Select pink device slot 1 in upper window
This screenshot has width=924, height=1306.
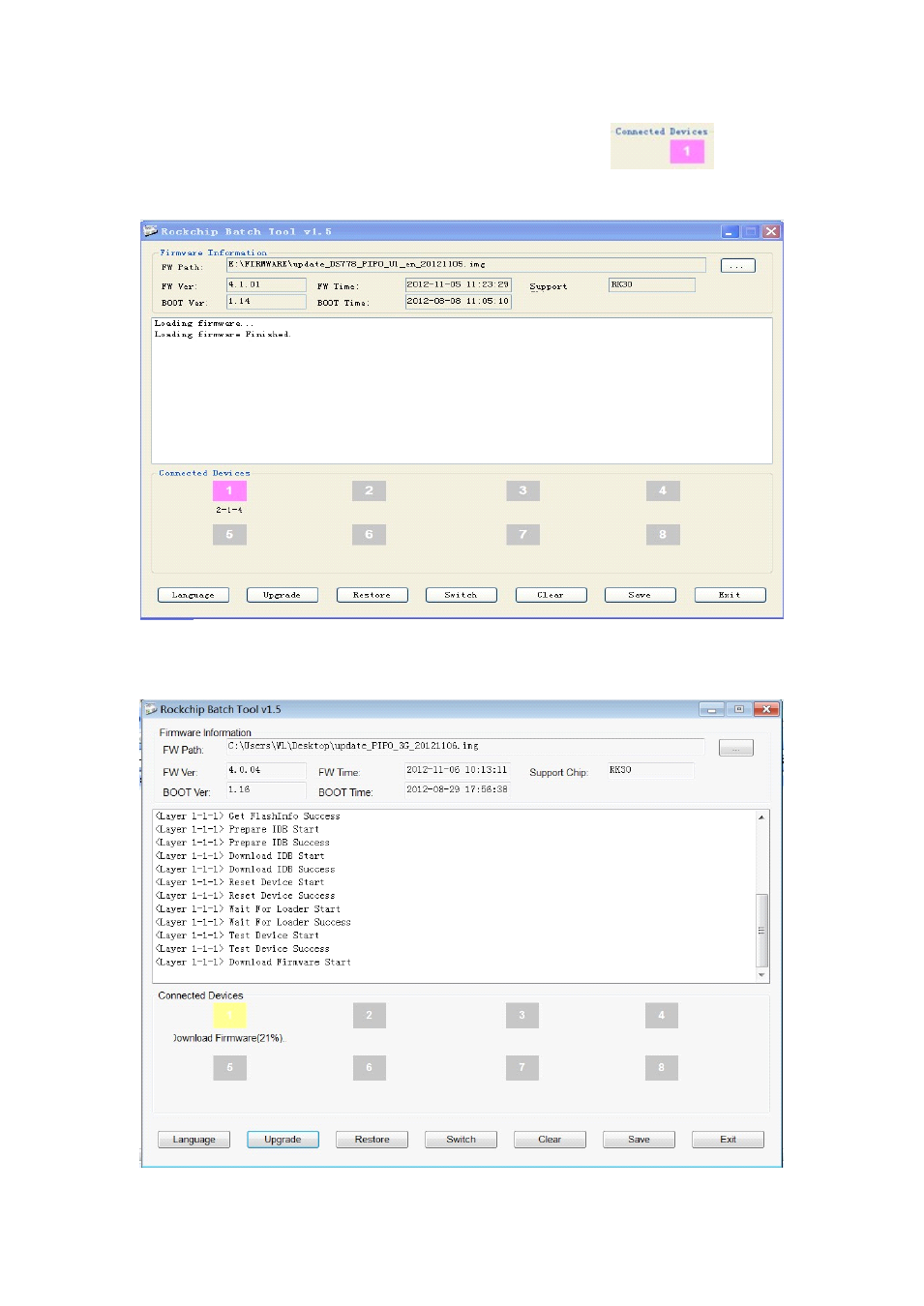tap(229, 490)
